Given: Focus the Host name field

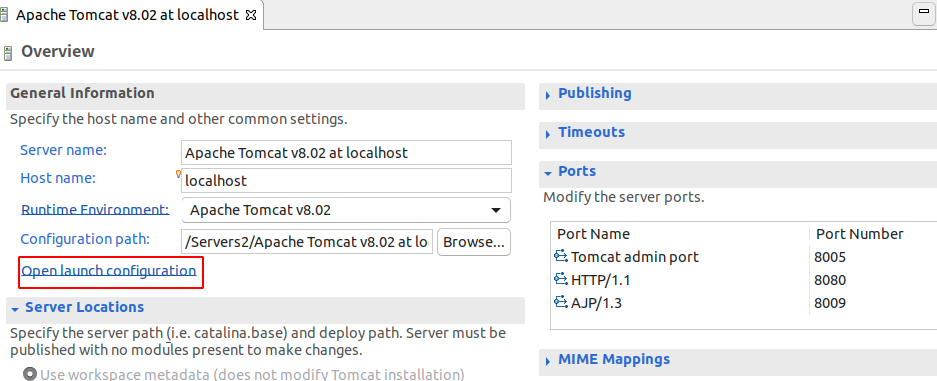Looking at the screenshot, I should (347, 180).
